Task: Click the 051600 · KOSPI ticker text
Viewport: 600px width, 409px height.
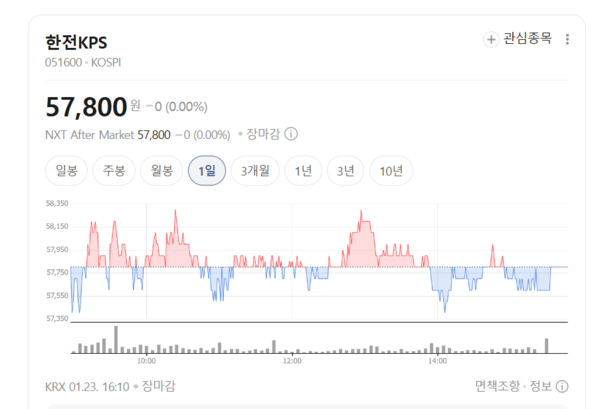Action: click(x=83, y=62)
